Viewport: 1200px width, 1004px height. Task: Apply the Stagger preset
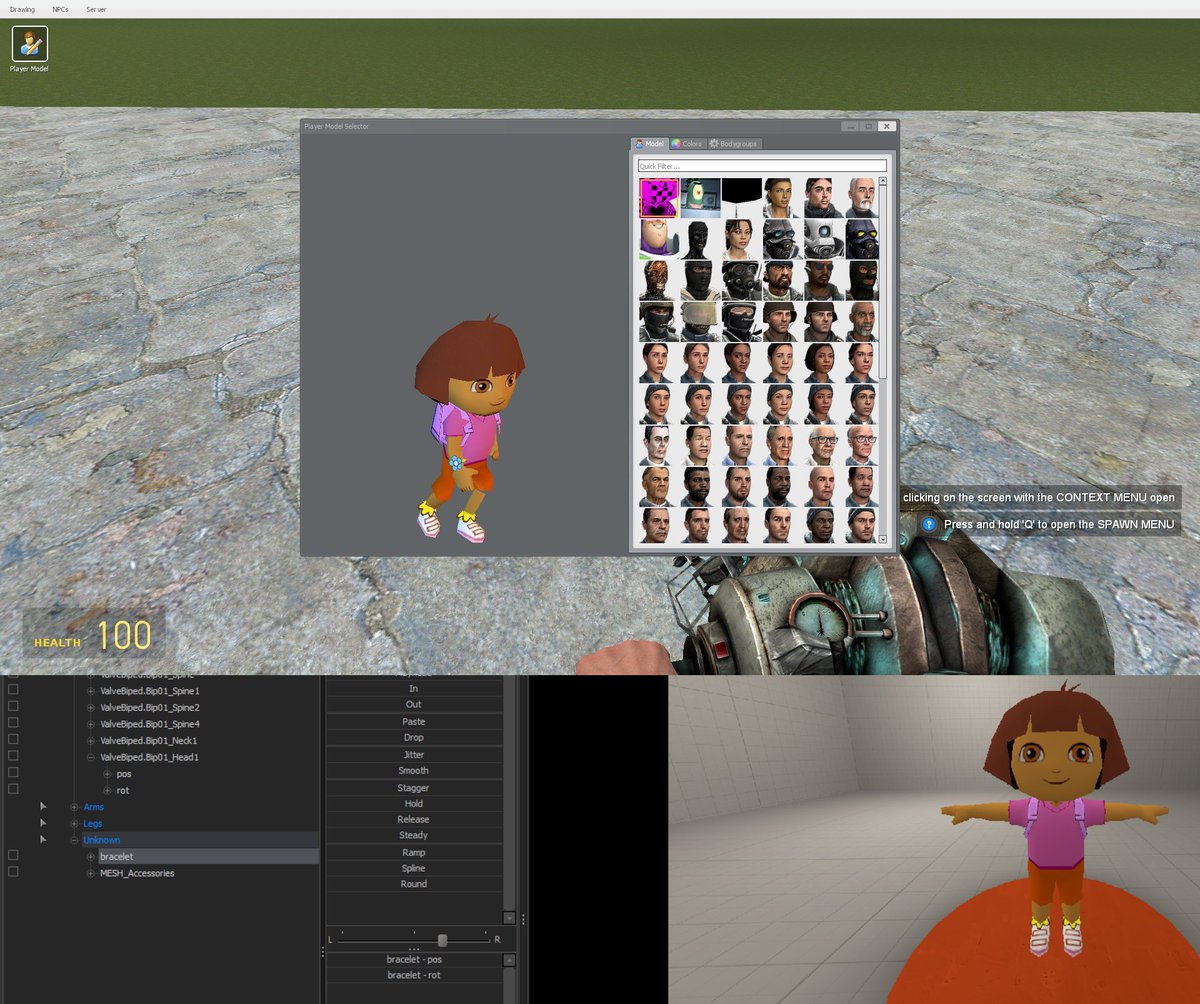(414, 787)
